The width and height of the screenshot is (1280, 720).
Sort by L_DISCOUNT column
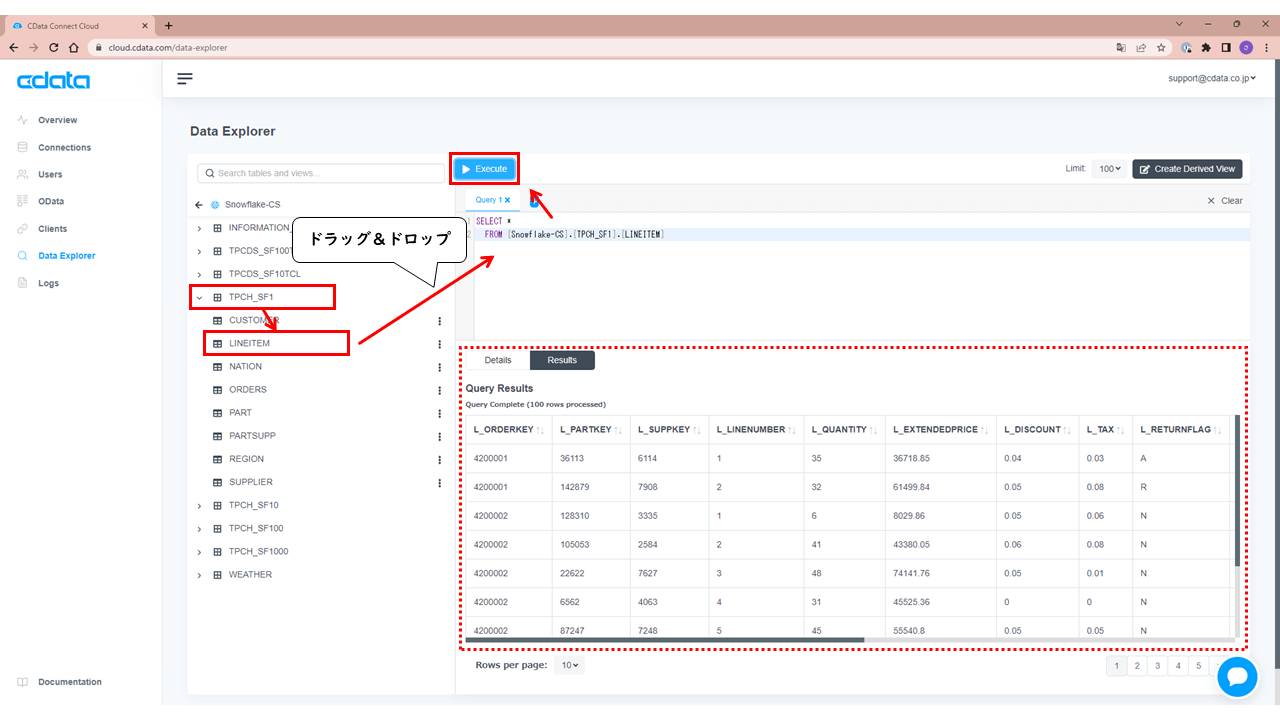click(1068, 430)
